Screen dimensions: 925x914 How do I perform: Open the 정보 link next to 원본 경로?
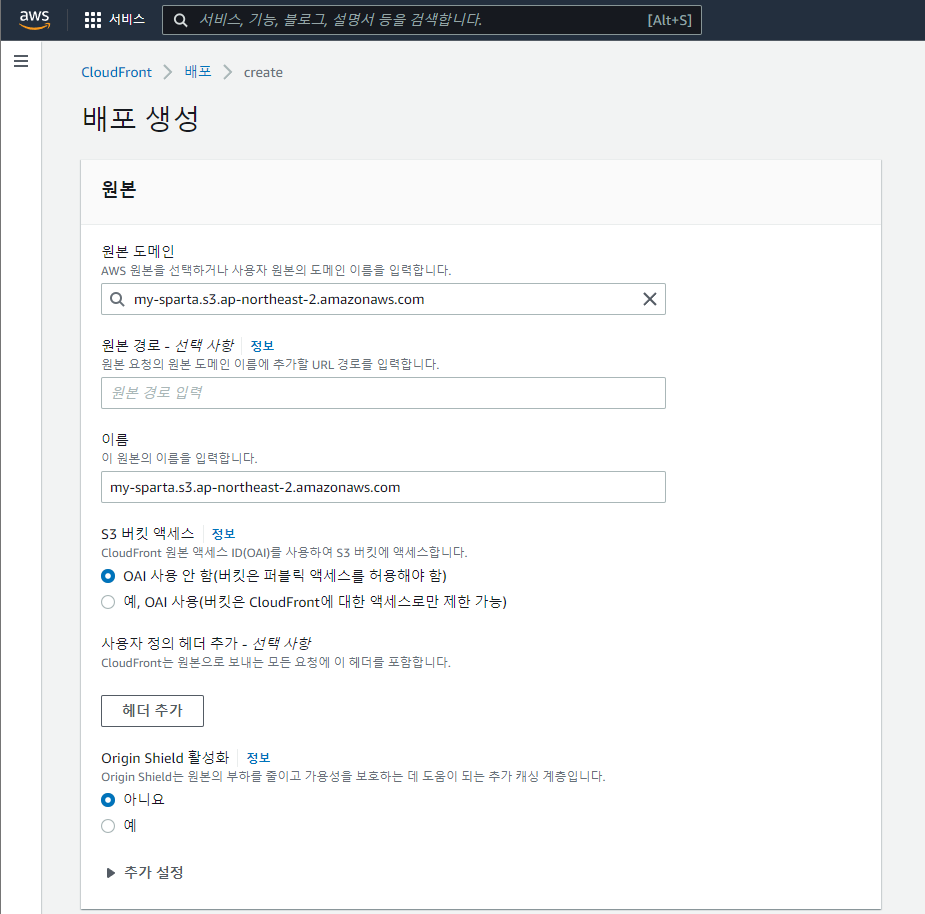(x=262, y=346)
